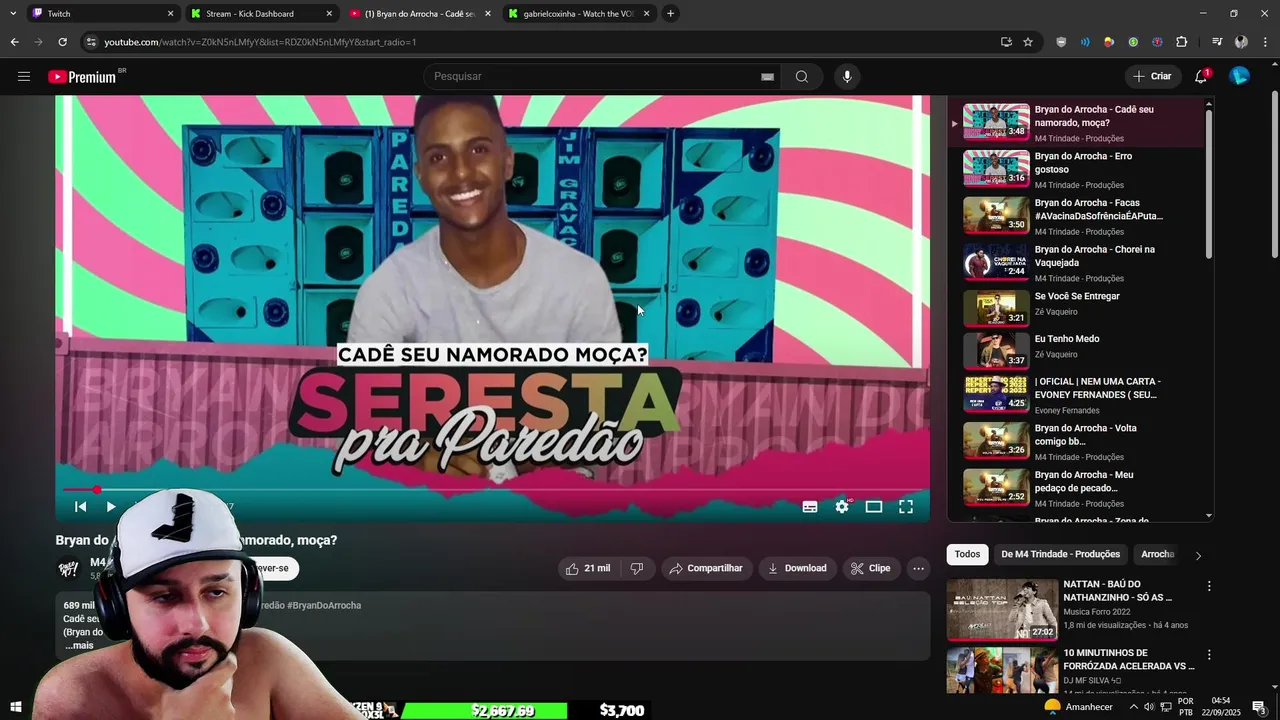Show more filter chips with the arrow
Screen dimensions: 1280x720
tap(1198, 555)
